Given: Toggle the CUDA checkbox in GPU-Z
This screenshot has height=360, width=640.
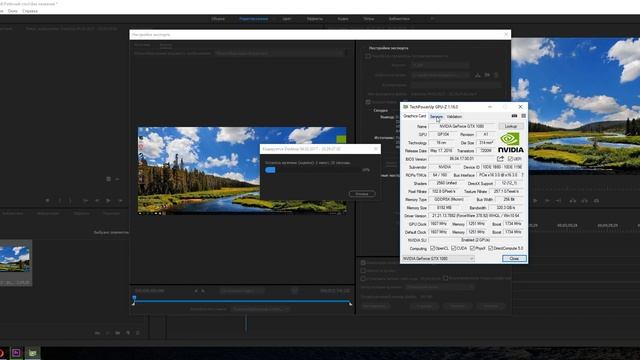Looking at the screenshot, I should pos(453,248).
